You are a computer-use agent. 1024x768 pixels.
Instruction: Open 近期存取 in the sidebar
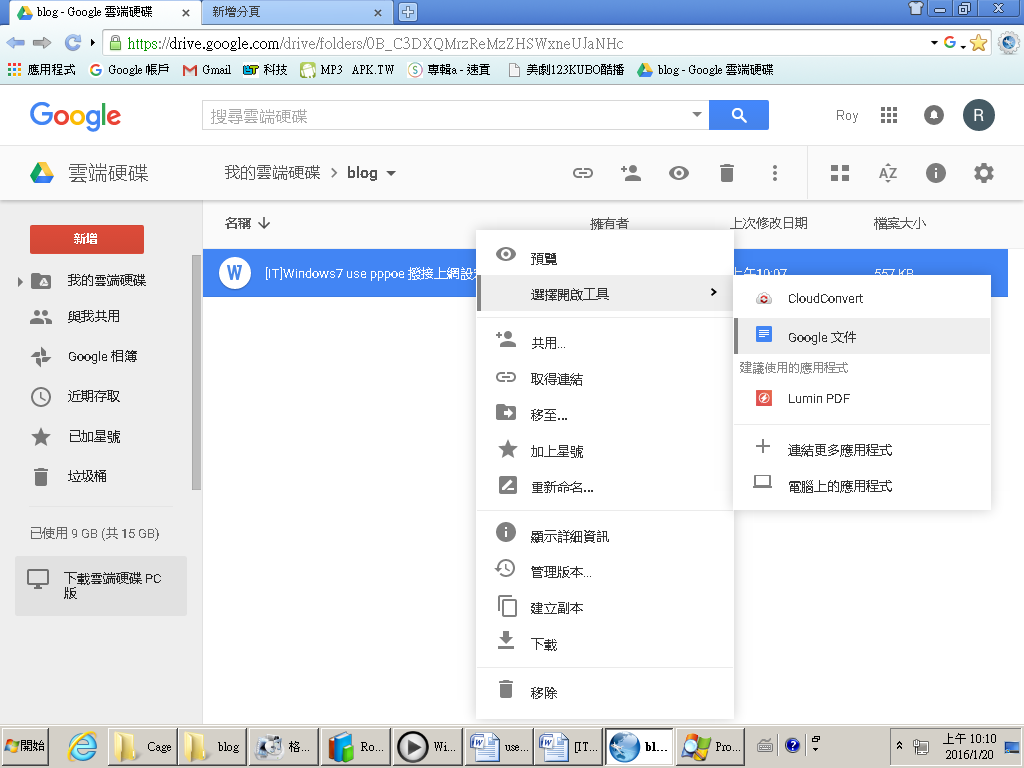[93, 396]
